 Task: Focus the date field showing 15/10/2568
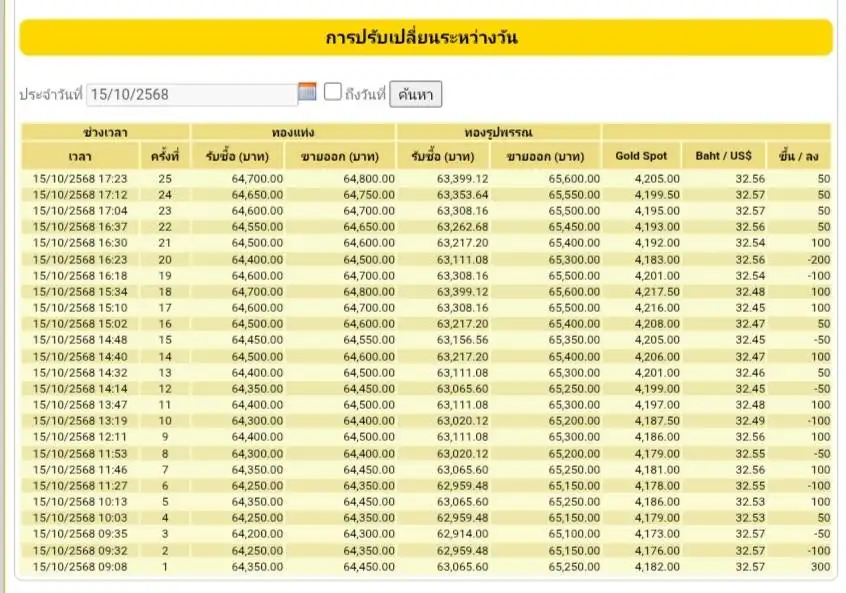pyautogui.click(x=192, y=94)
